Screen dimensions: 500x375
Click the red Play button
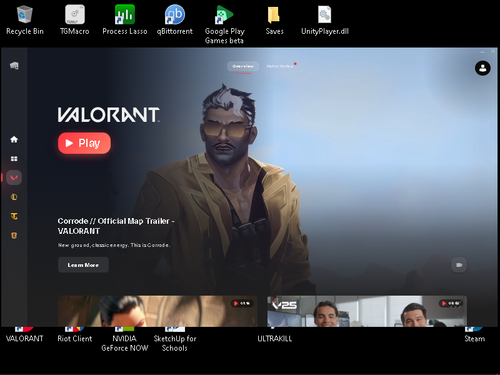pos(84,143)
